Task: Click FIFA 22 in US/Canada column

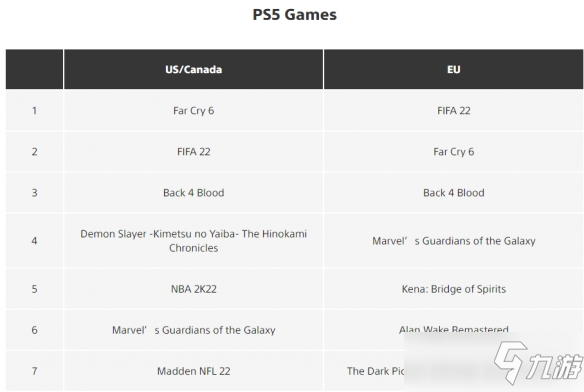Action: pyautogui.click(x=194, y=152)
